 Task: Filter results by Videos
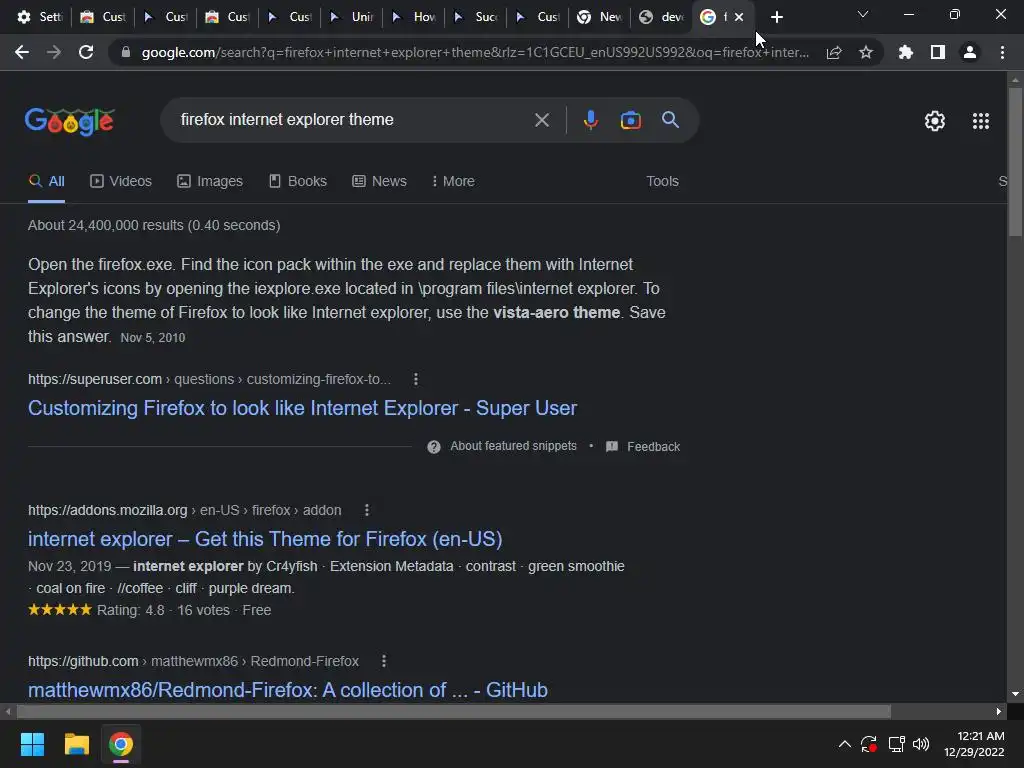point(121,182)
